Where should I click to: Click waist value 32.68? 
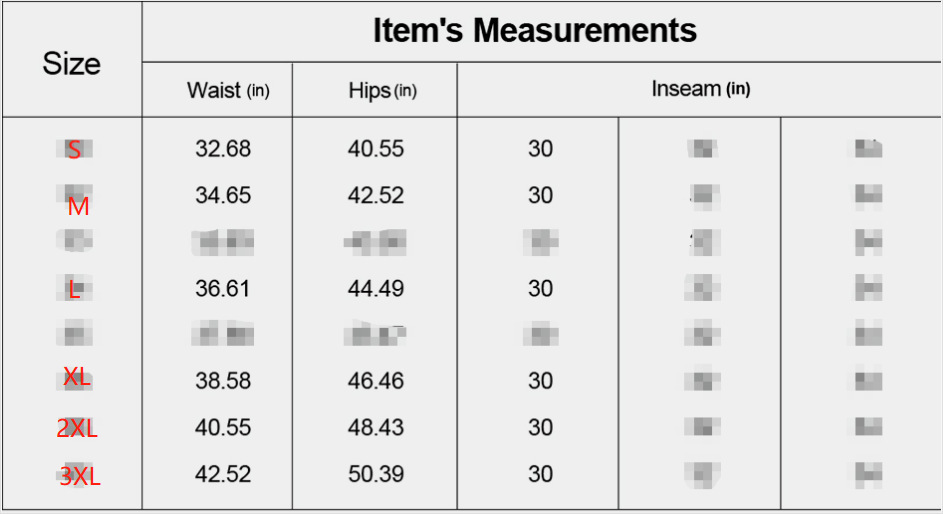click(223, 149)
